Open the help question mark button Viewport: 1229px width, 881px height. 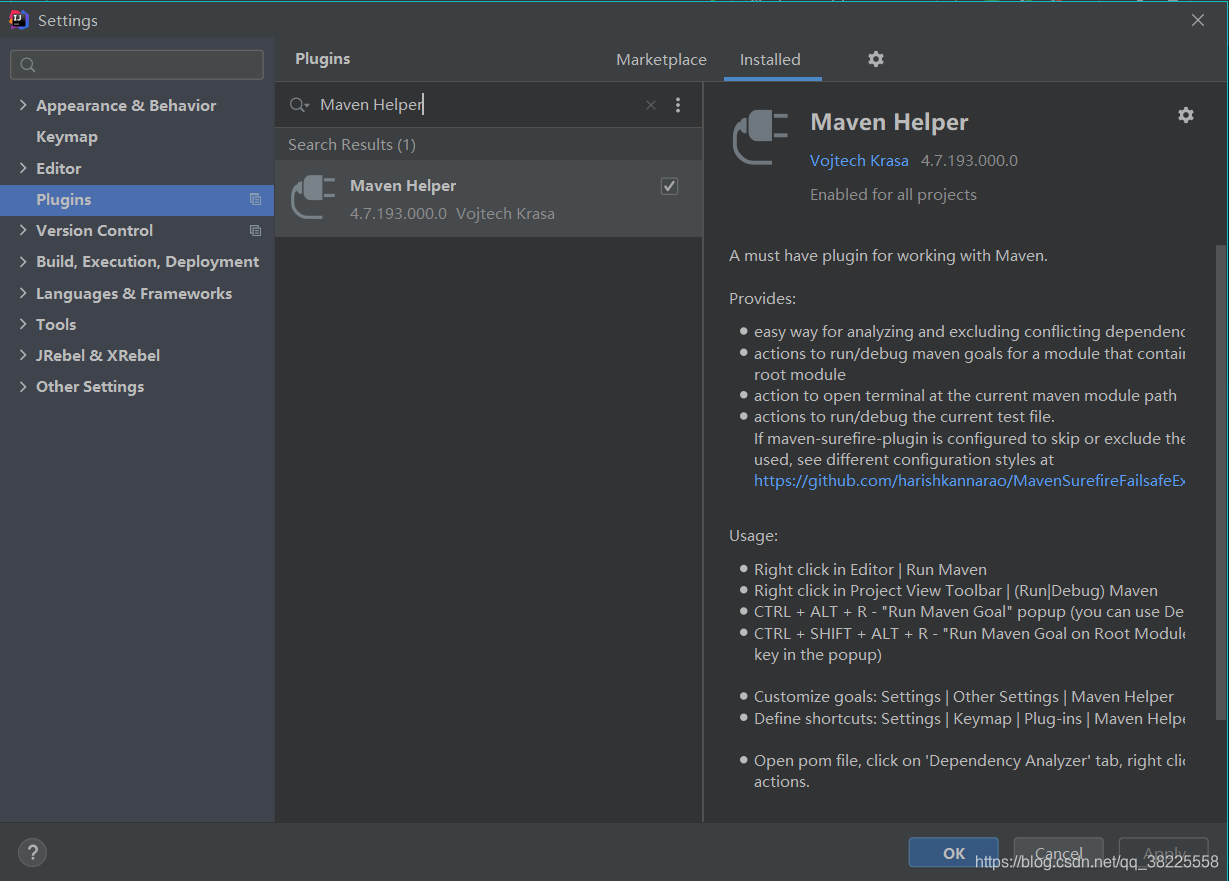pos(33,853)
